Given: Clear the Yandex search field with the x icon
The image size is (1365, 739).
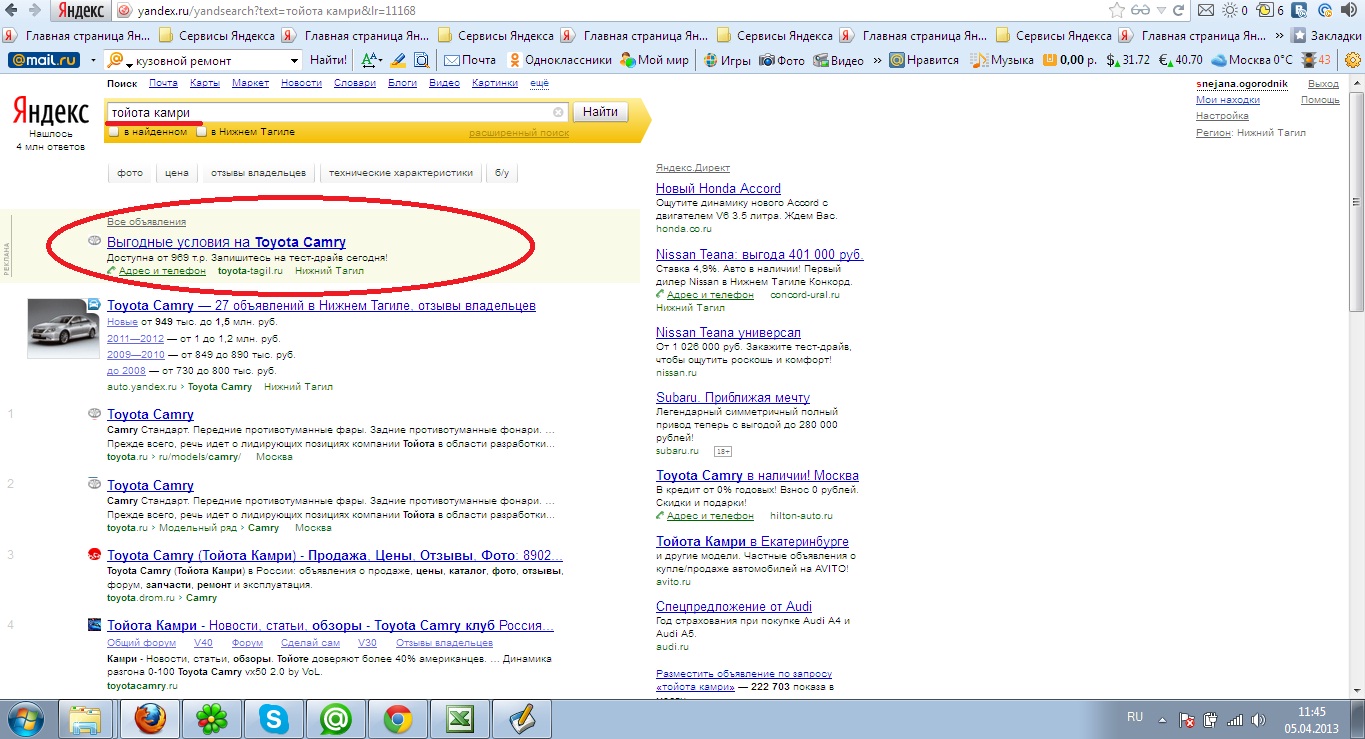Looking at the screenshot, I should point(558,112).
